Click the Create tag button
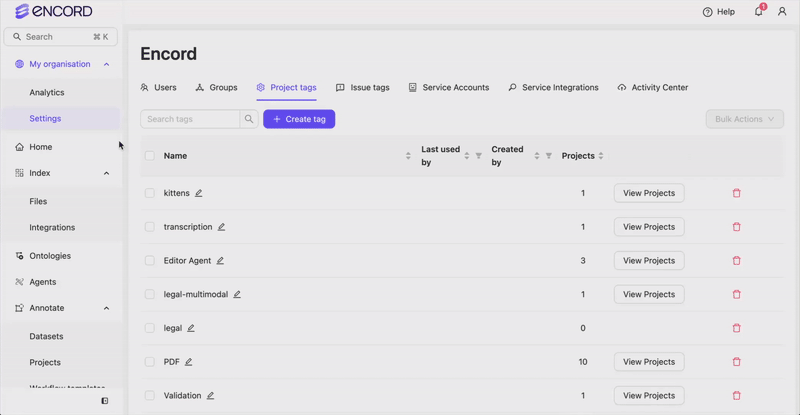 (x=299, y=119)
